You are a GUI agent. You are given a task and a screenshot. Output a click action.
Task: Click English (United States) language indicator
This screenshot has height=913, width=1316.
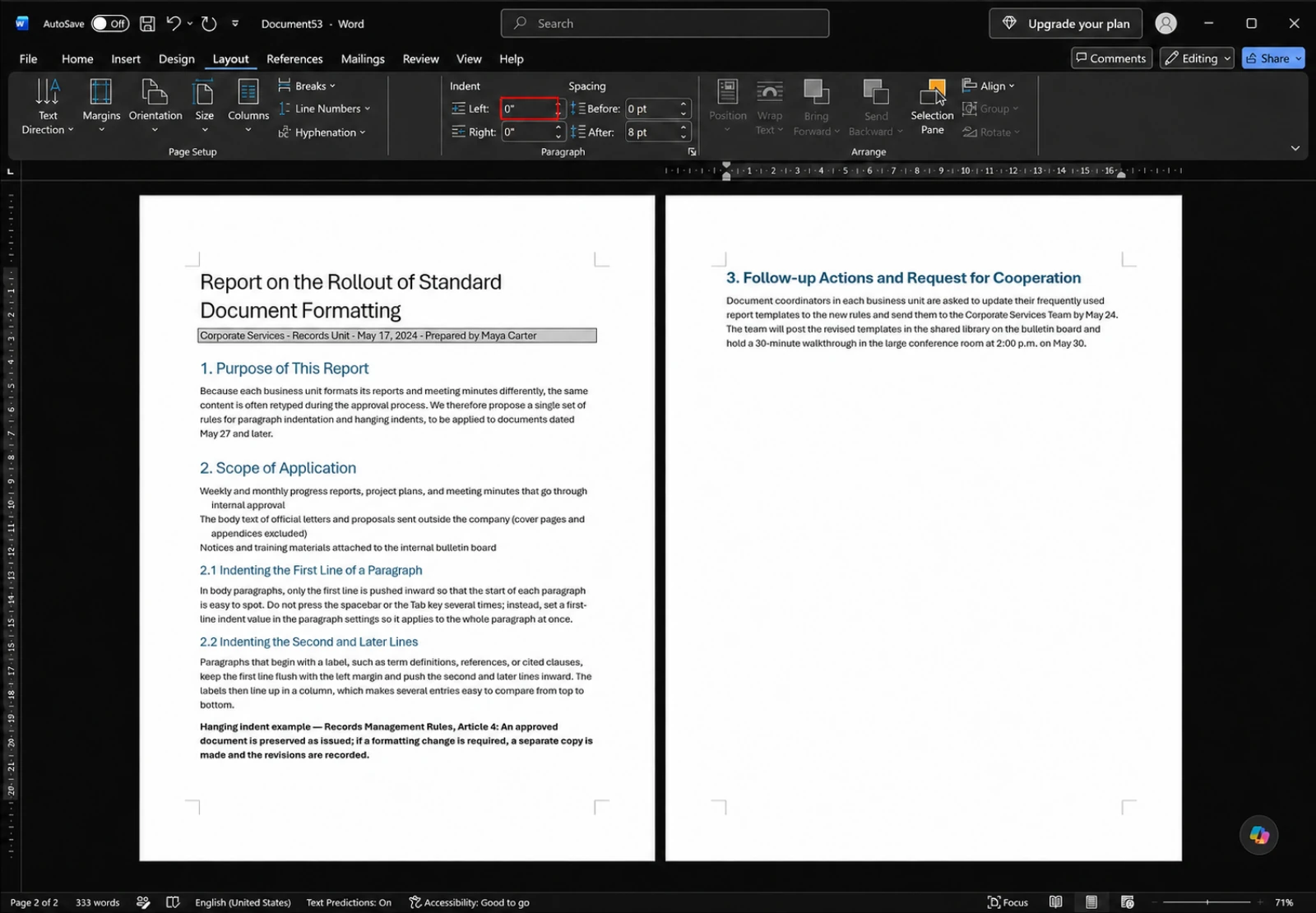[243, 902]
